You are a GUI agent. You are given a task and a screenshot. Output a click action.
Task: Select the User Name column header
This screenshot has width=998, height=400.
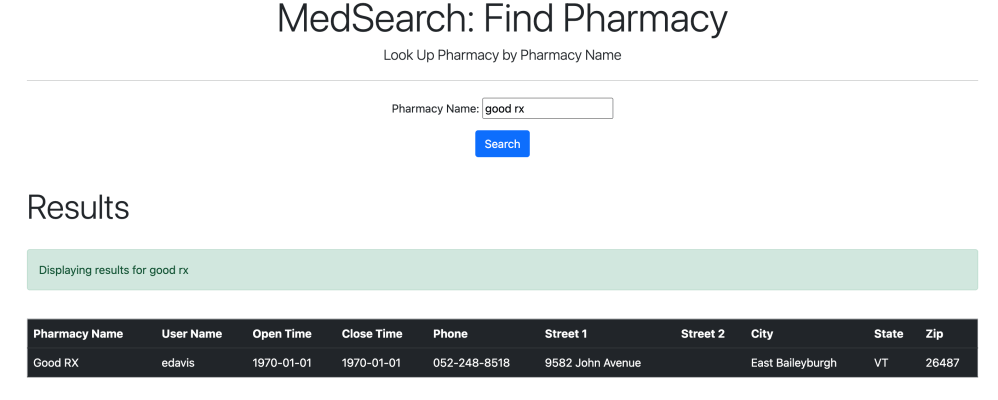pos(191,334)
